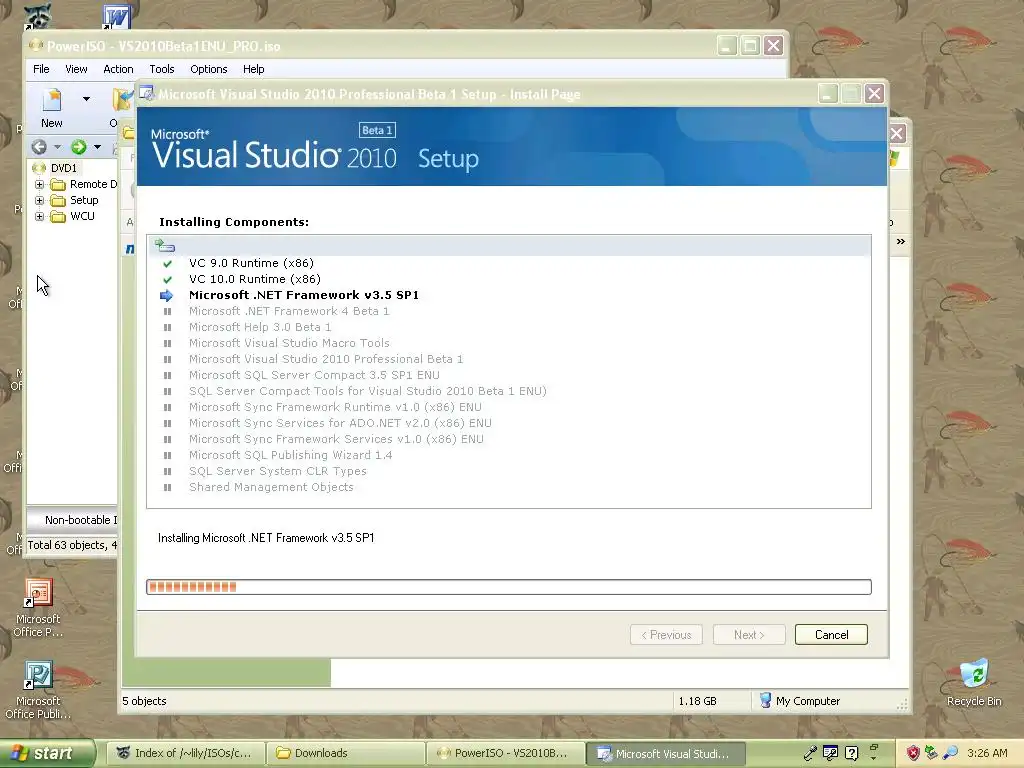Screen dimensions: 1024x768
Task: Click Total 63 objects status text
Action: tap(72, 545)
